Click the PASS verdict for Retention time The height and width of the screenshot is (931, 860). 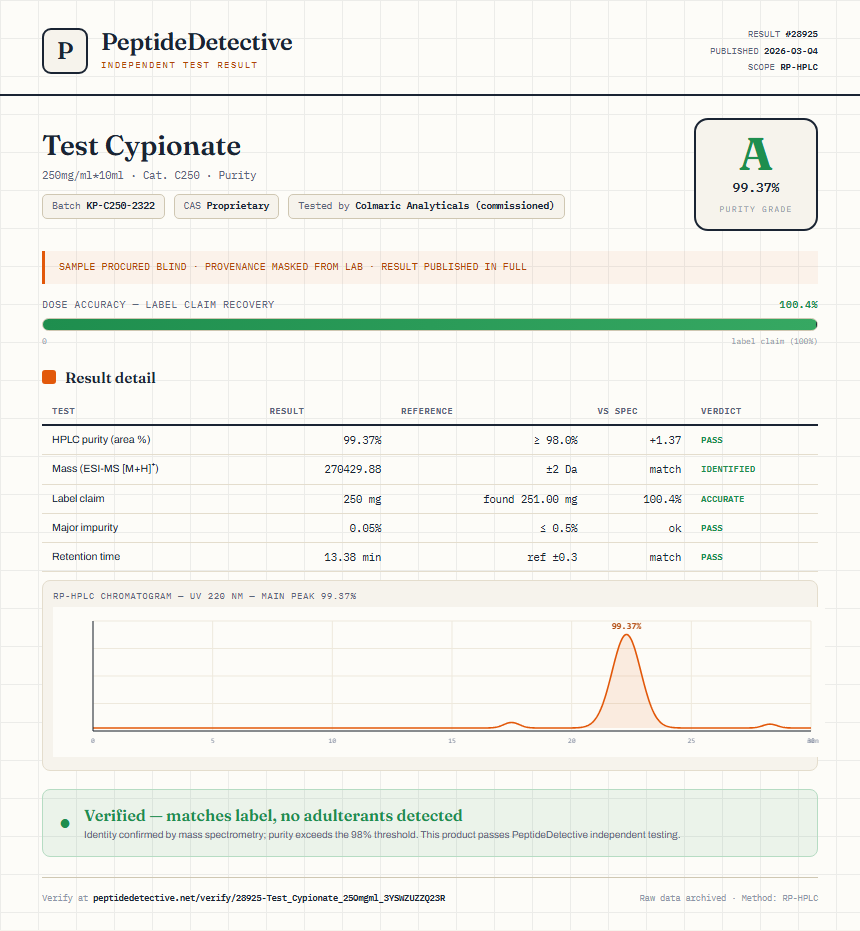pyautogui.click(x=712, y=557)
